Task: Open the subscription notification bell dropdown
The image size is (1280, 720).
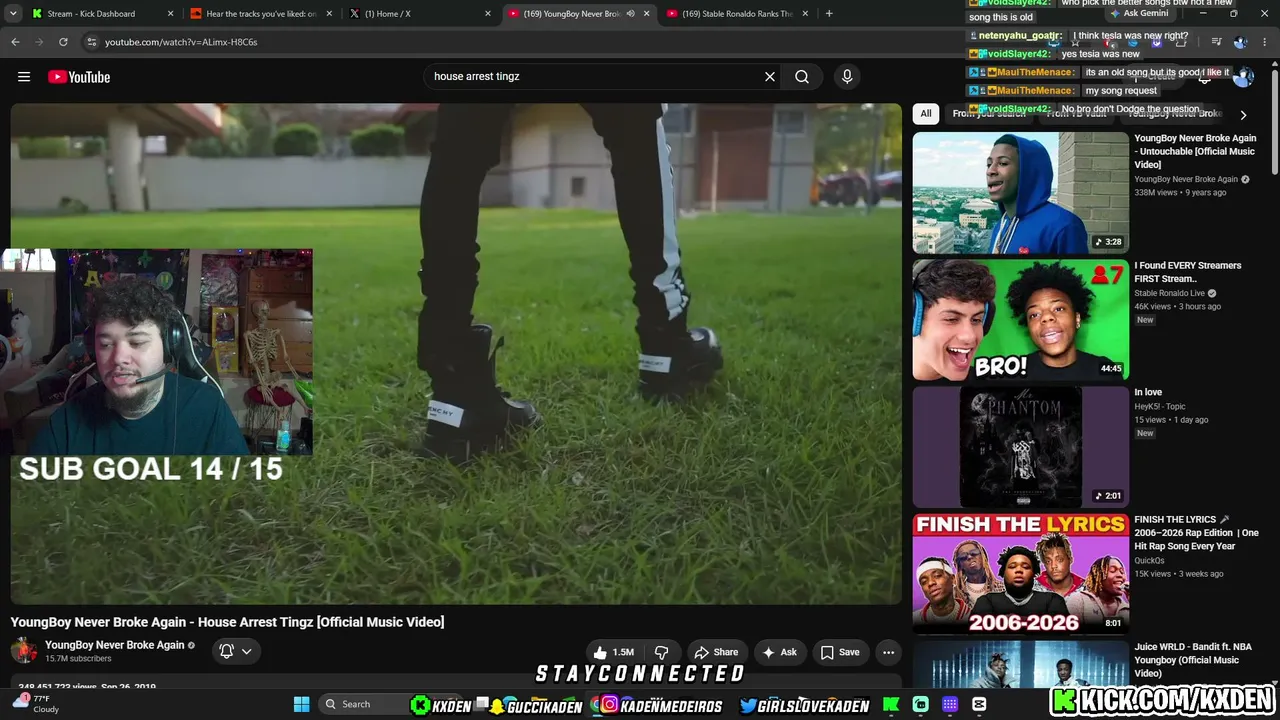Action: point(236,652)
